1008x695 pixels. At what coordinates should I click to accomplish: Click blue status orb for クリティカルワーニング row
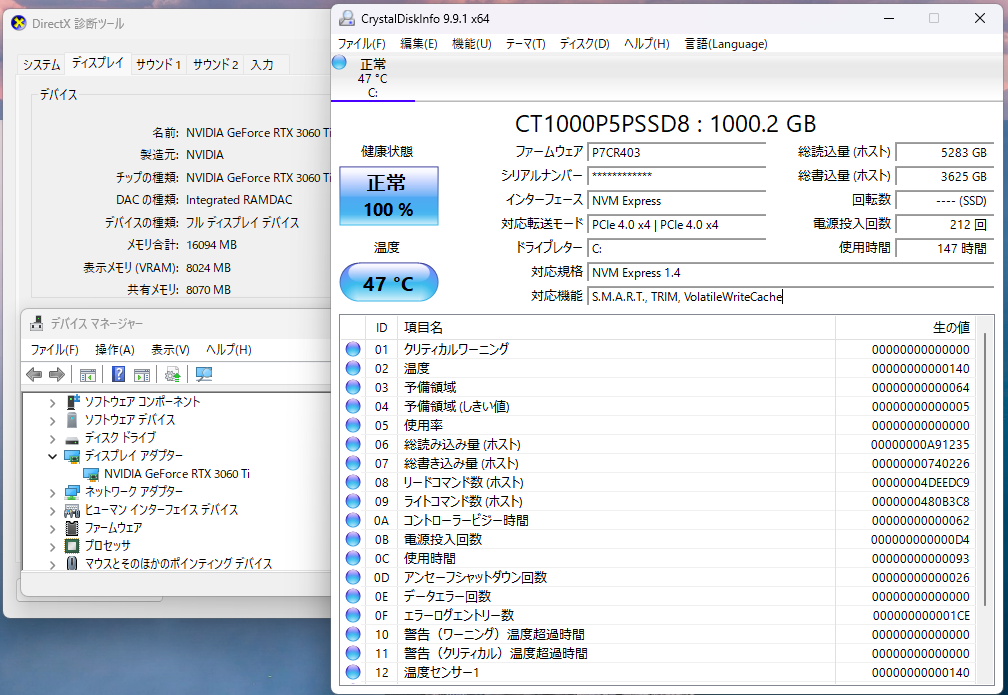pyautogui.click(x=353, y=349)
